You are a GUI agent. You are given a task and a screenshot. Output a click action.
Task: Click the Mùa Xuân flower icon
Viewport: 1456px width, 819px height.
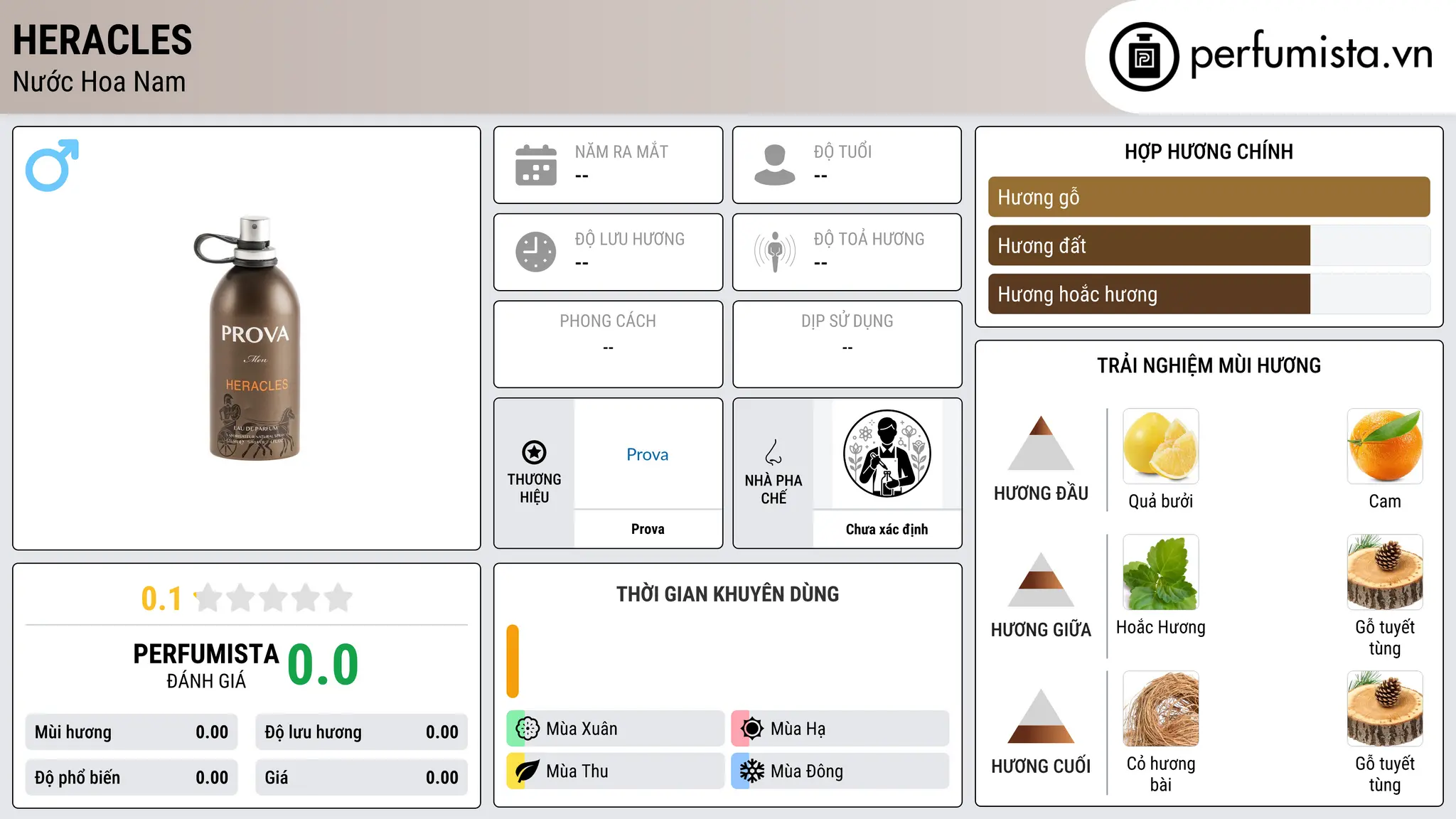[528, 729]
